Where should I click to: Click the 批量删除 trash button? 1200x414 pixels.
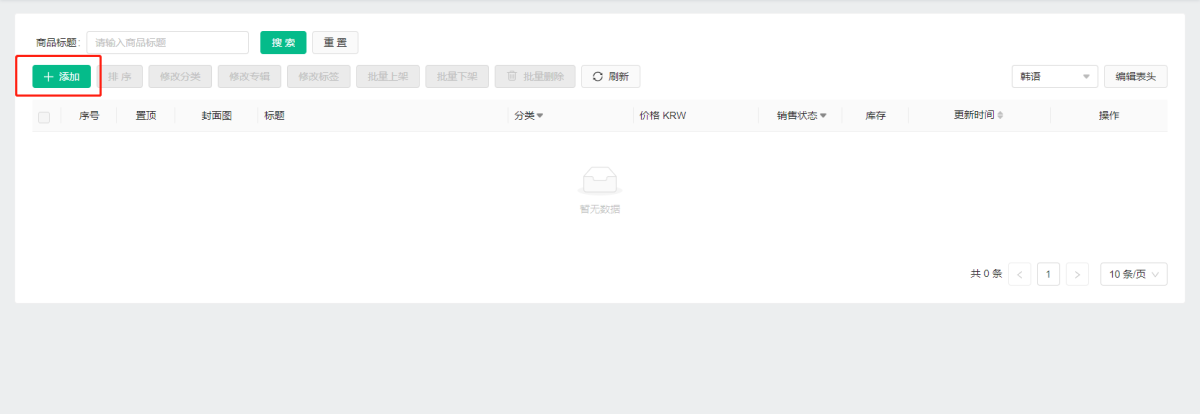click(x=535, y=77)
